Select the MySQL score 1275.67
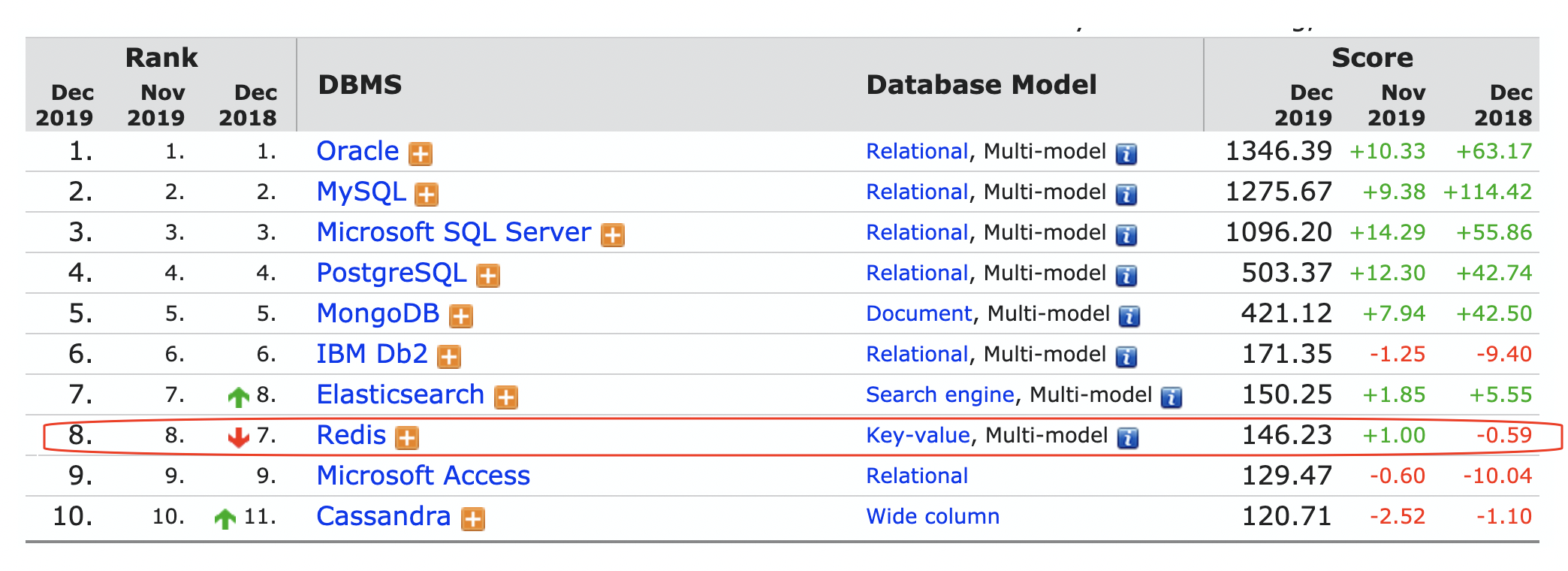The height and width of the screenshot is (571, 1568). (x=1279, y=192)
